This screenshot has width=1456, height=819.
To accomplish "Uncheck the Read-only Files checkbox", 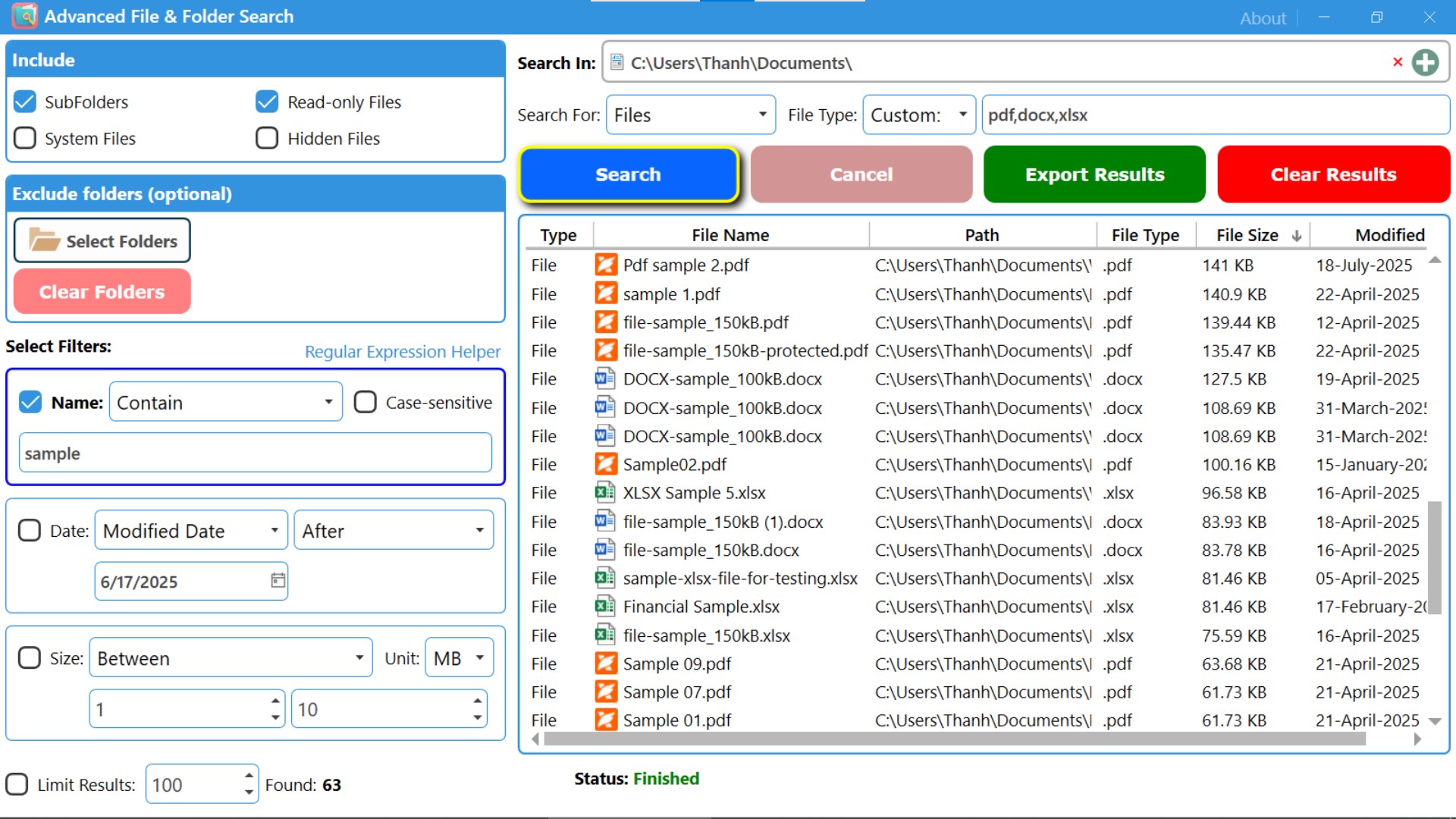I will (267, 102).
